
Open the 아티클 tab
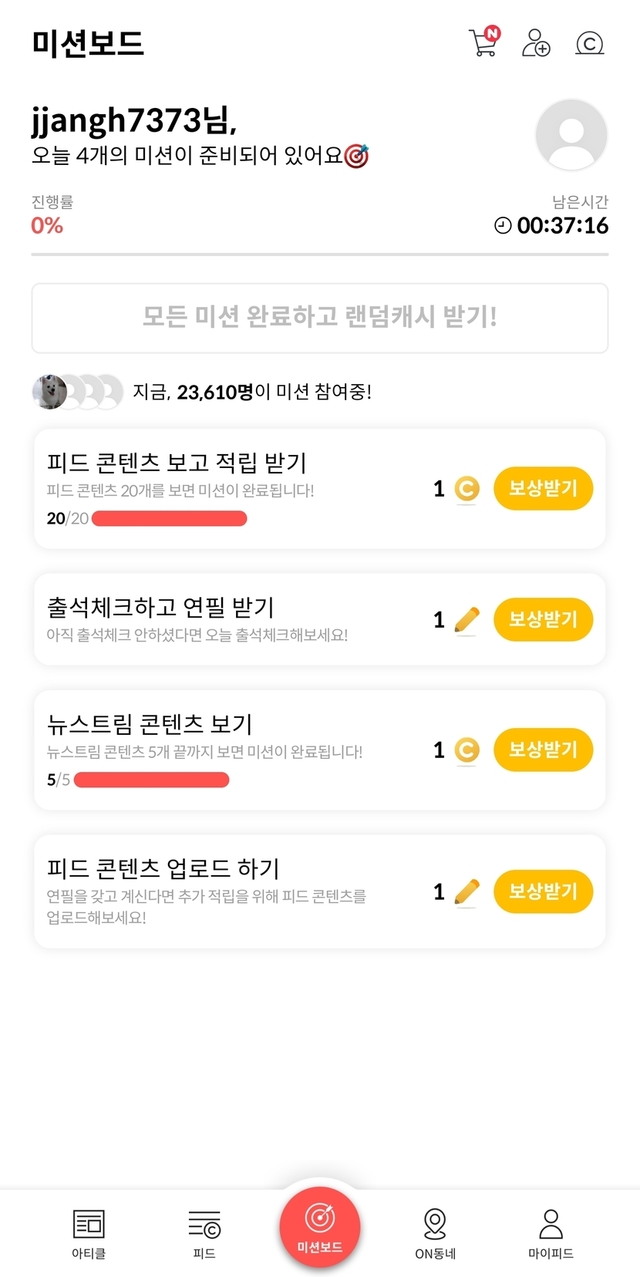tap(89, 1232)
